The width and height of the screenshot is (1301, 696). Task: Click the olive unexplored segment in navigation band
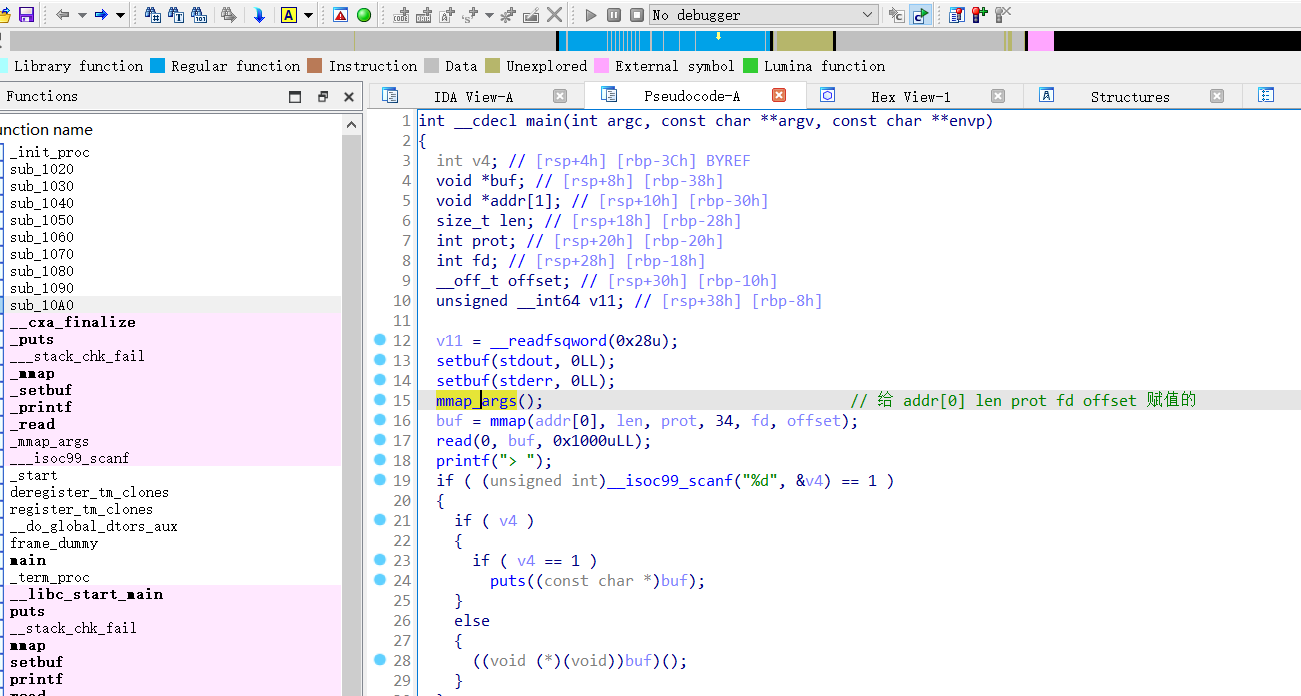tap(804, 41)
